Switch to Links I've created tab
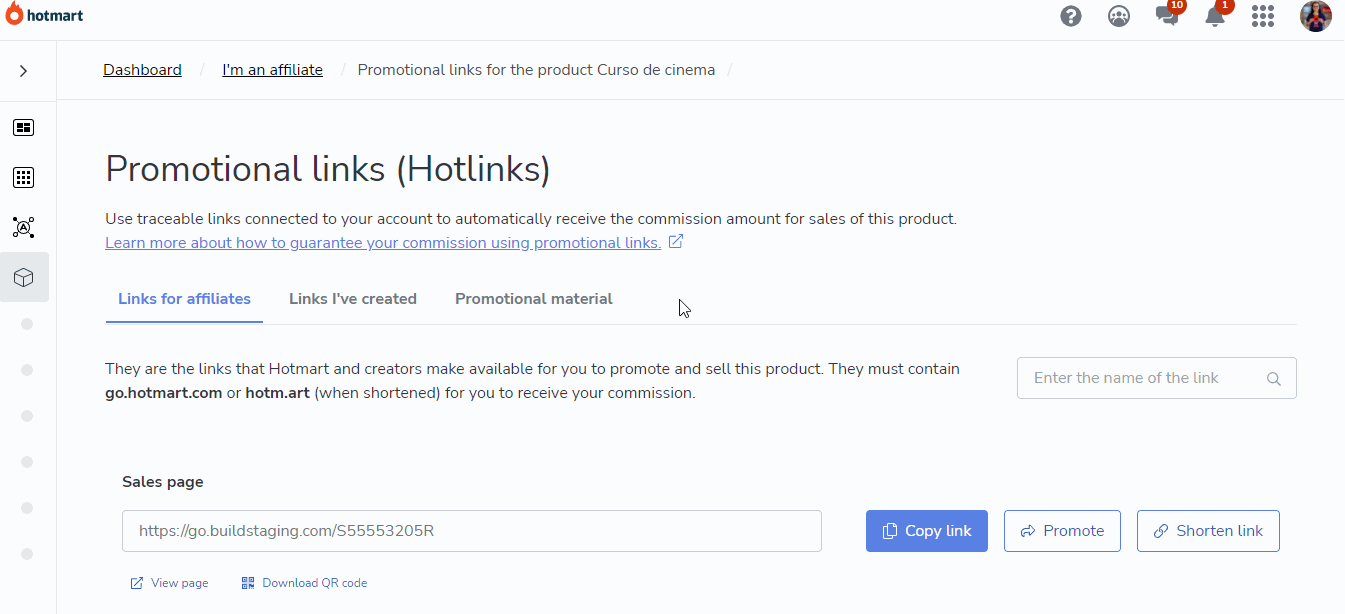The height and width of the screenshot is (614, 1345). 353,299
